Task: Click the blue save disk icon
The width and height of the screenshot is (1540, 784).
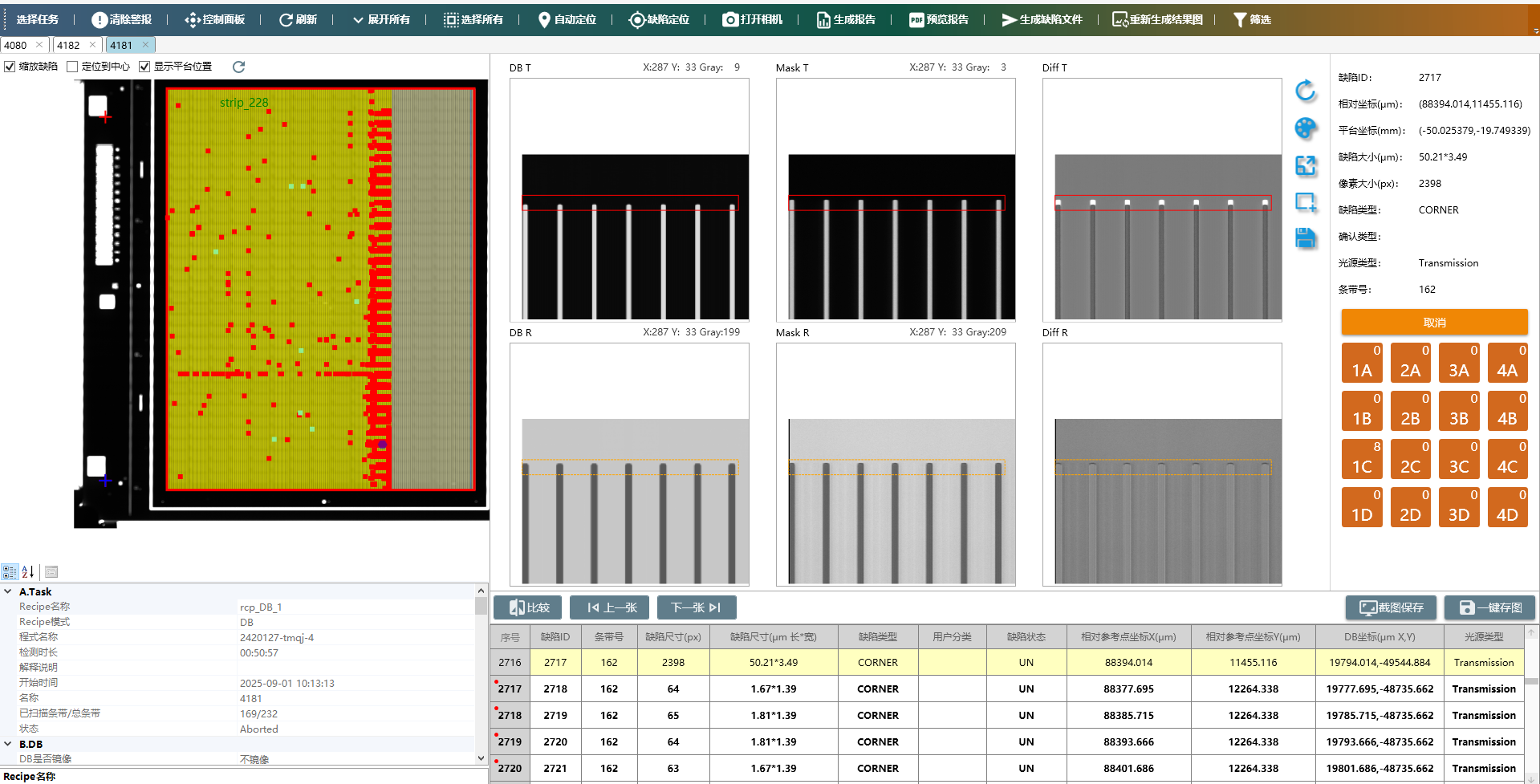Action: tap(1306, 238)
